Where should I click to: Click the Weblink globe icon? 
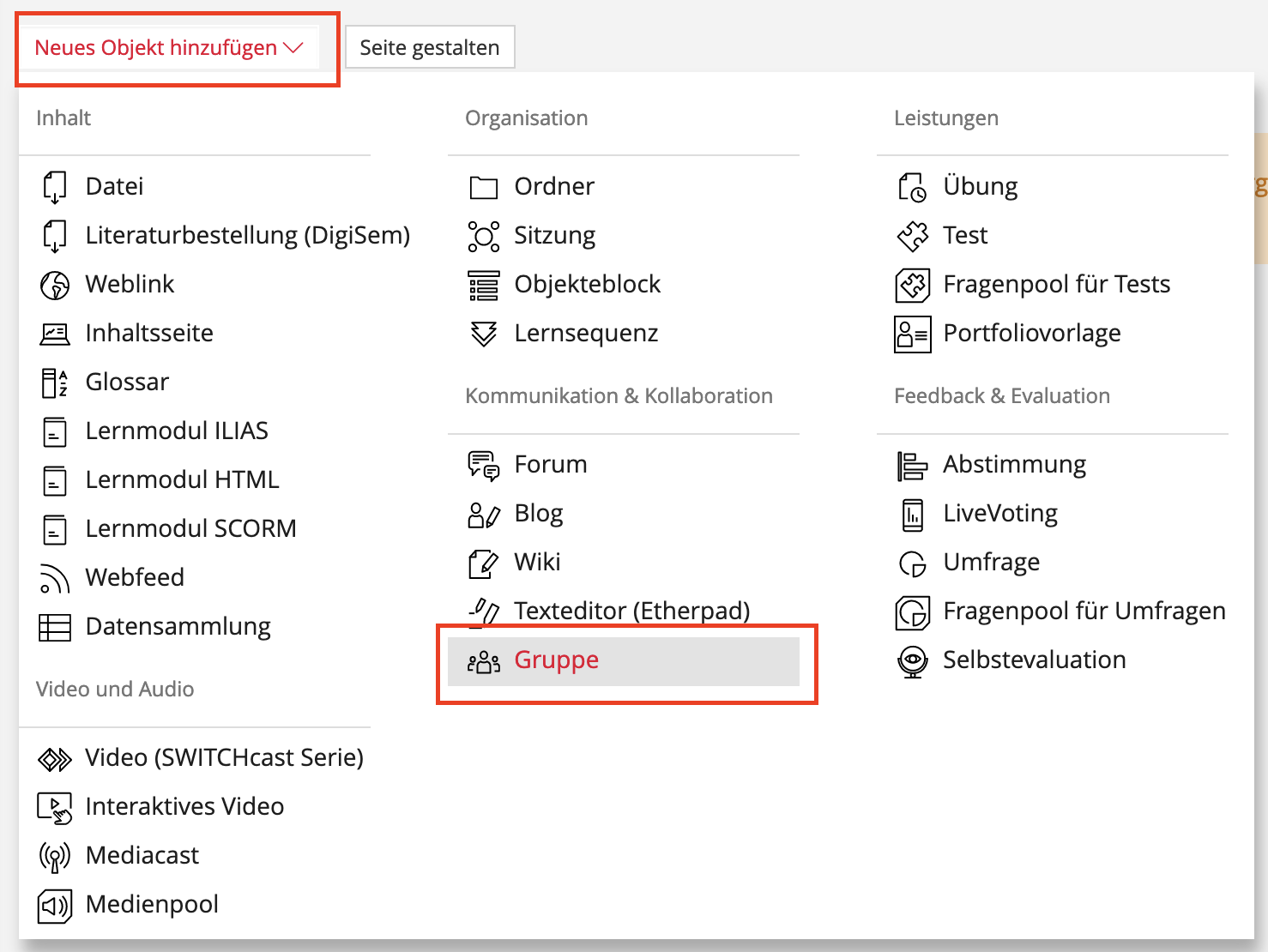point(55,285)
